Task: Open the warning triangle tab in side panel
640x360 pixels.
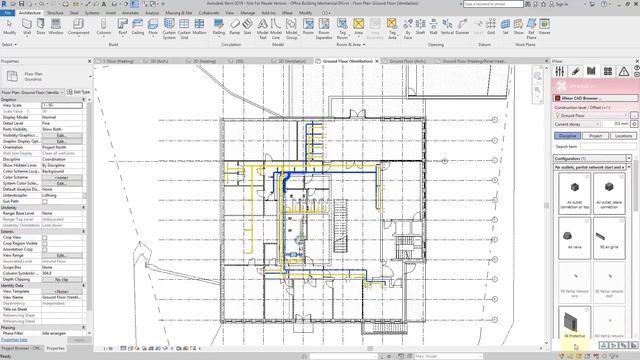Action: tap(623, 71)
